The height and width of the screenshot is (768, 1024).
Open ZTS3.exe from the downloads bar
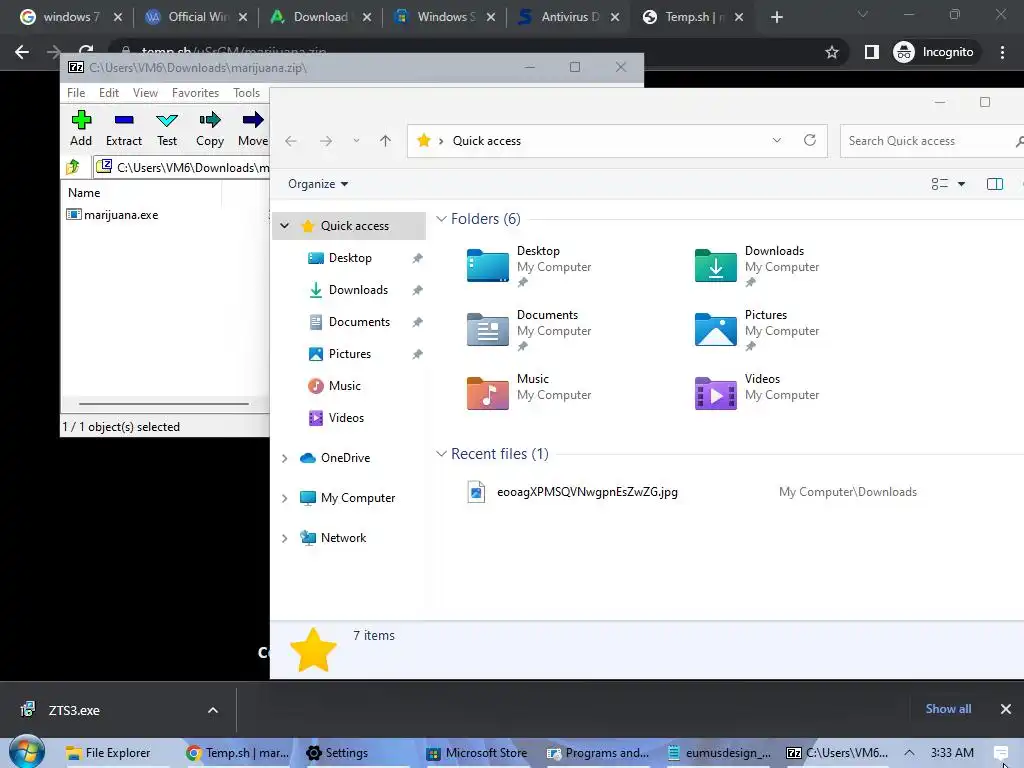(74, 710)
